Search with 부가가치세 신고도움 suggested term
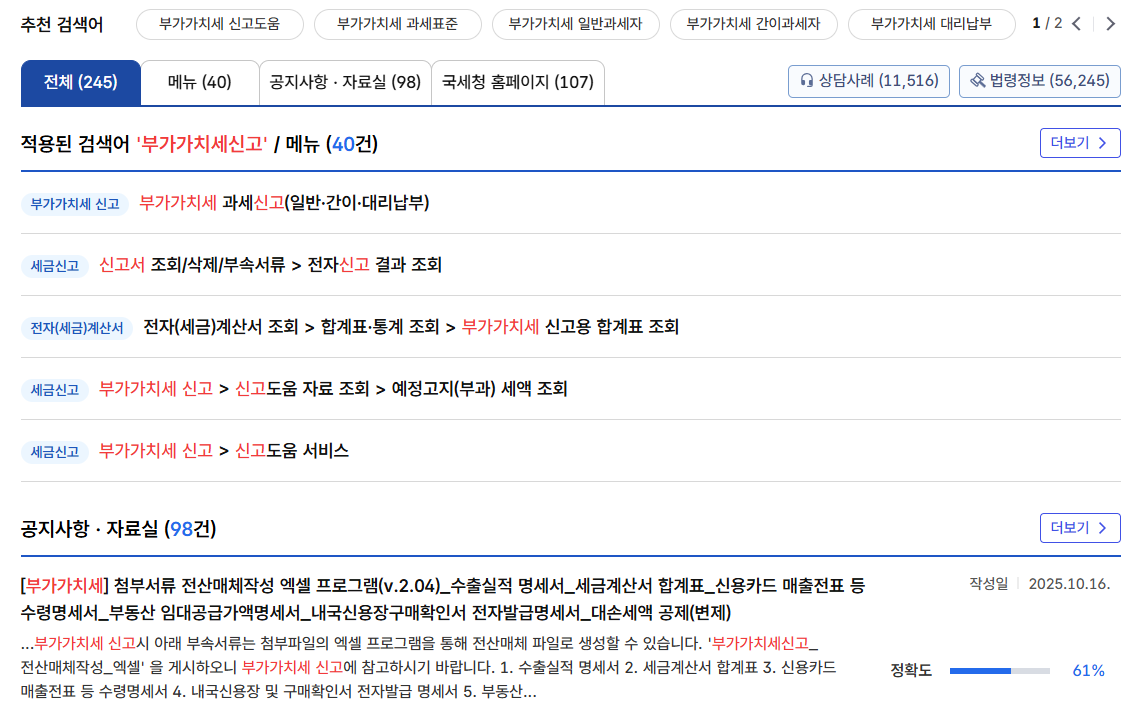This screenshot has height=718, width=1134. pyautogui.click(x=219, y=24)
